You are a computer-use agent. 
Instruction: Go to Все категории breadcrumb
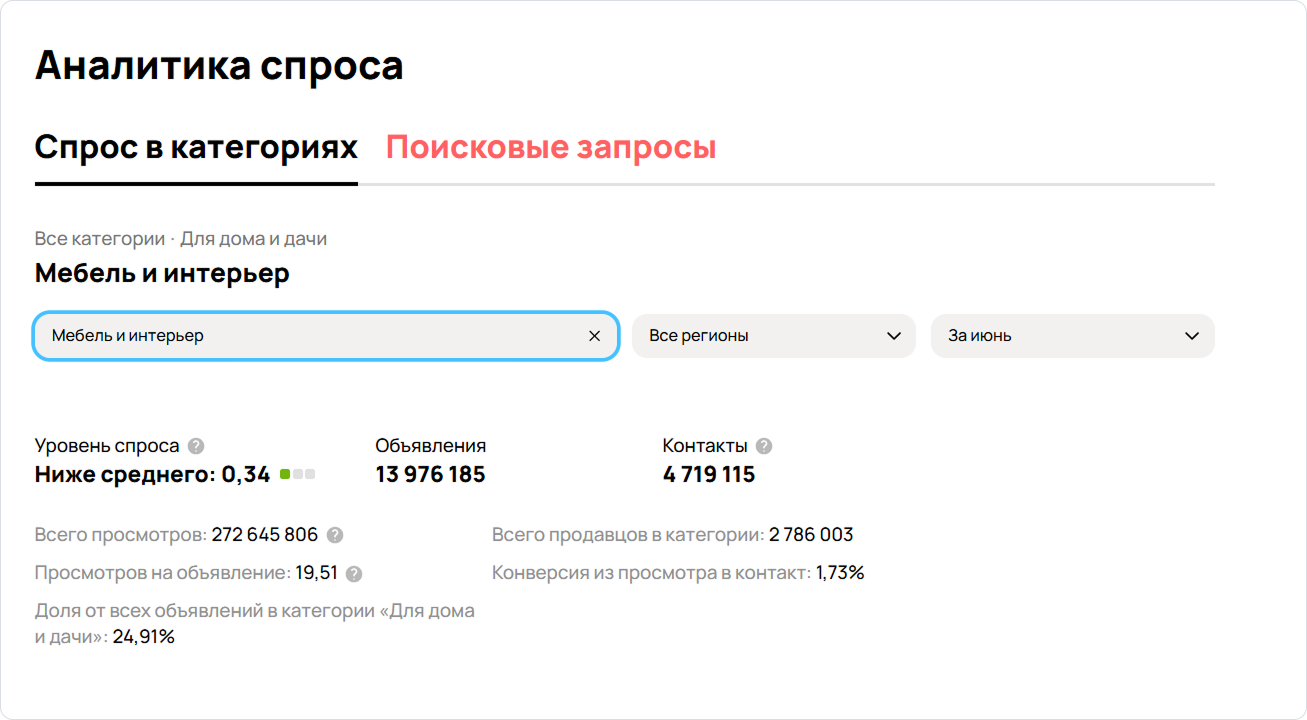coord(99,239)
